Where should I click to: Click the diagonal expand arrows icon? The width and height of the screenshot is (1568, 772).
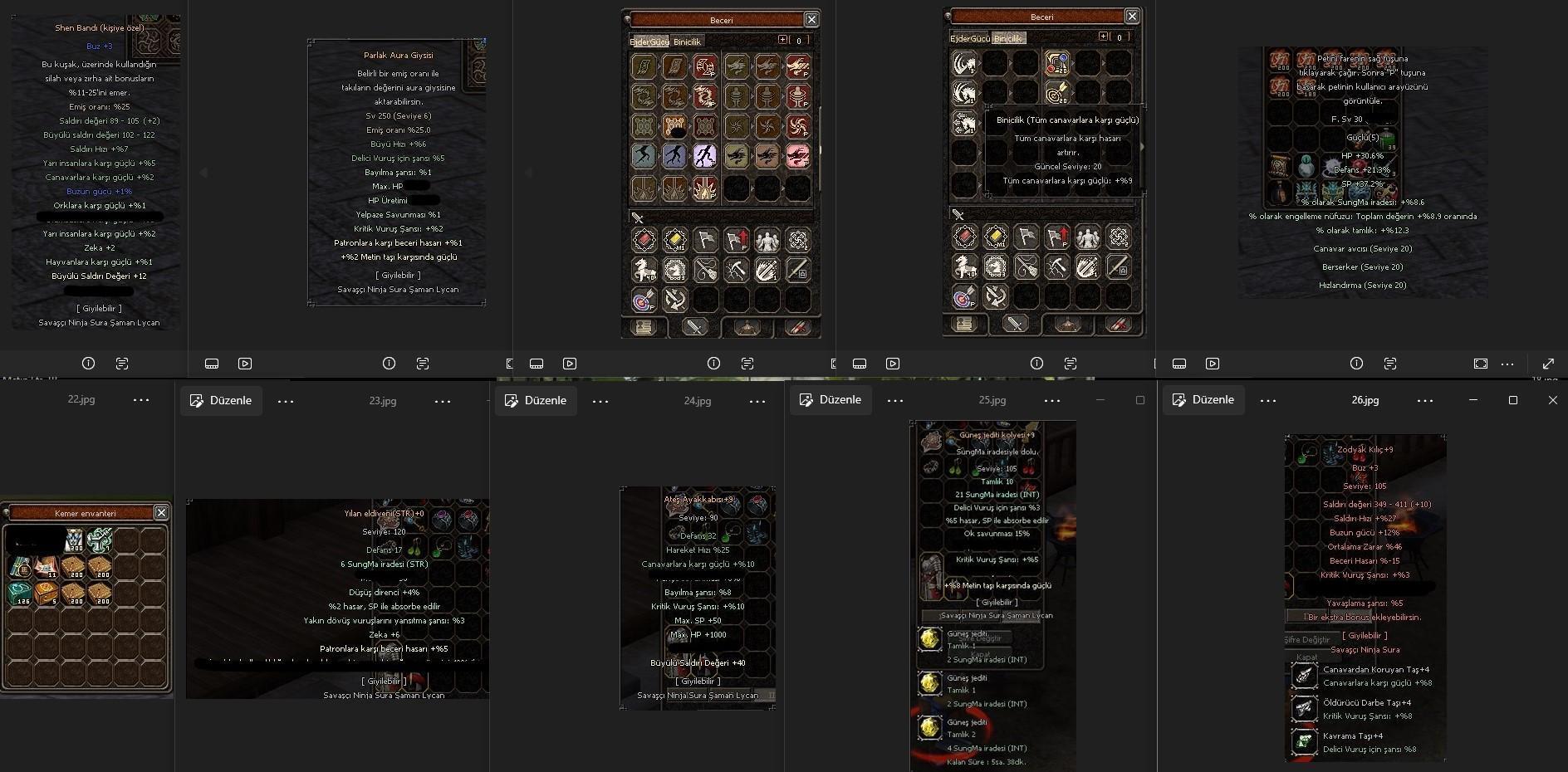tap(1548, 364)
